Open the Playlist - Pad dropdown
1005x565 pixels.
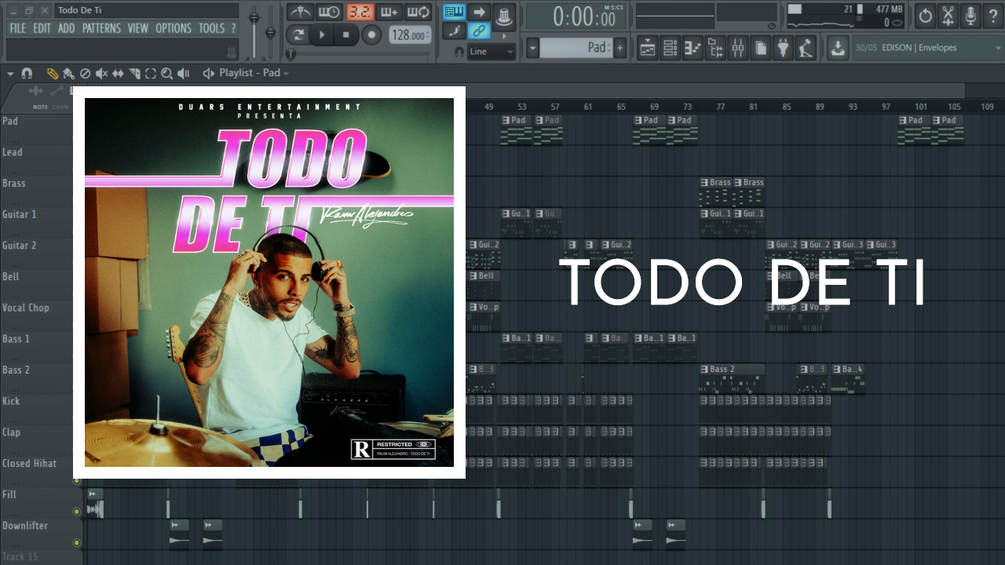pos(254,73)
